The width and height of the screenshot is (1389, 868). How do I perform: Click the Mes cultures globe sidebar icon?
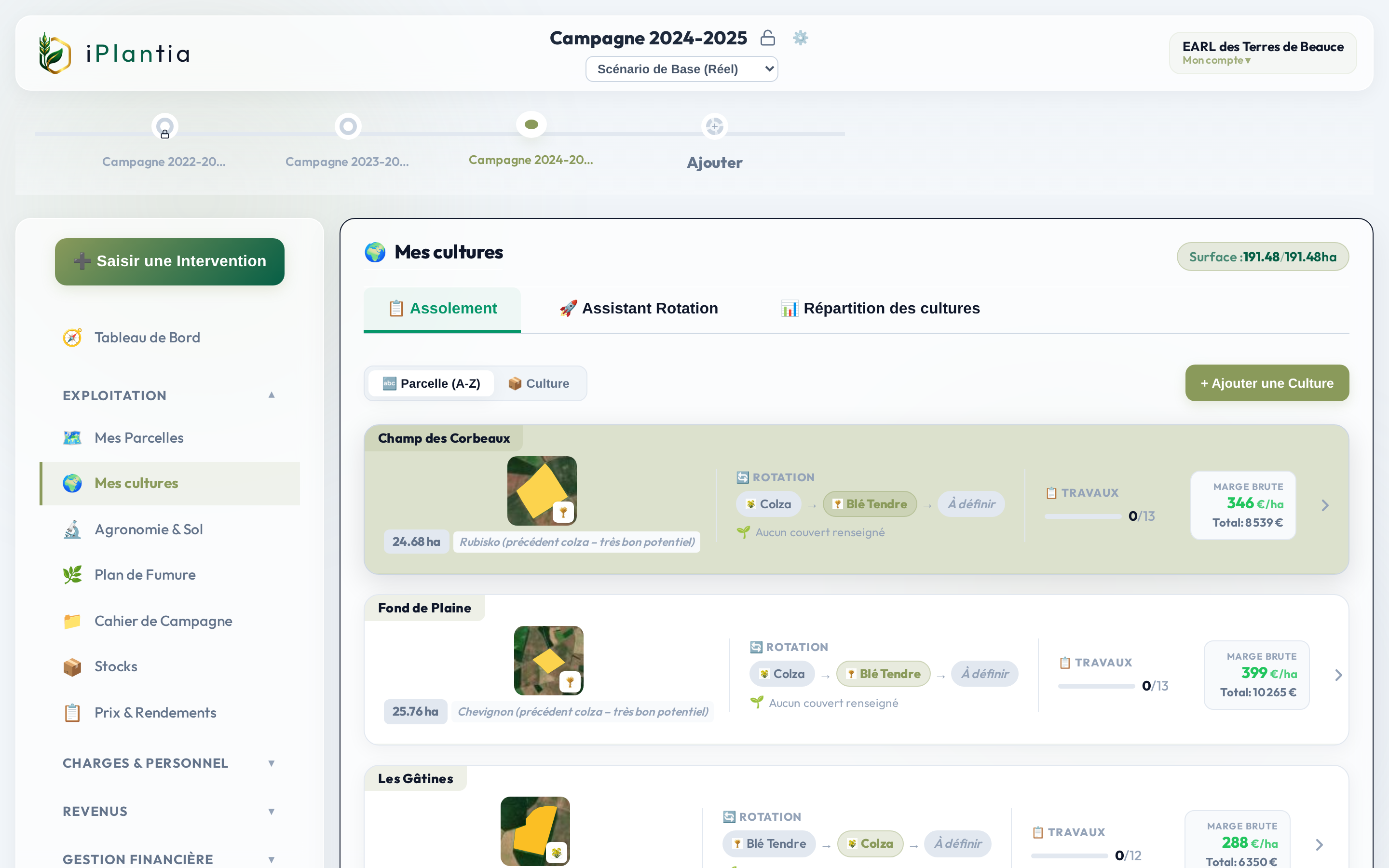click(72, 483)
